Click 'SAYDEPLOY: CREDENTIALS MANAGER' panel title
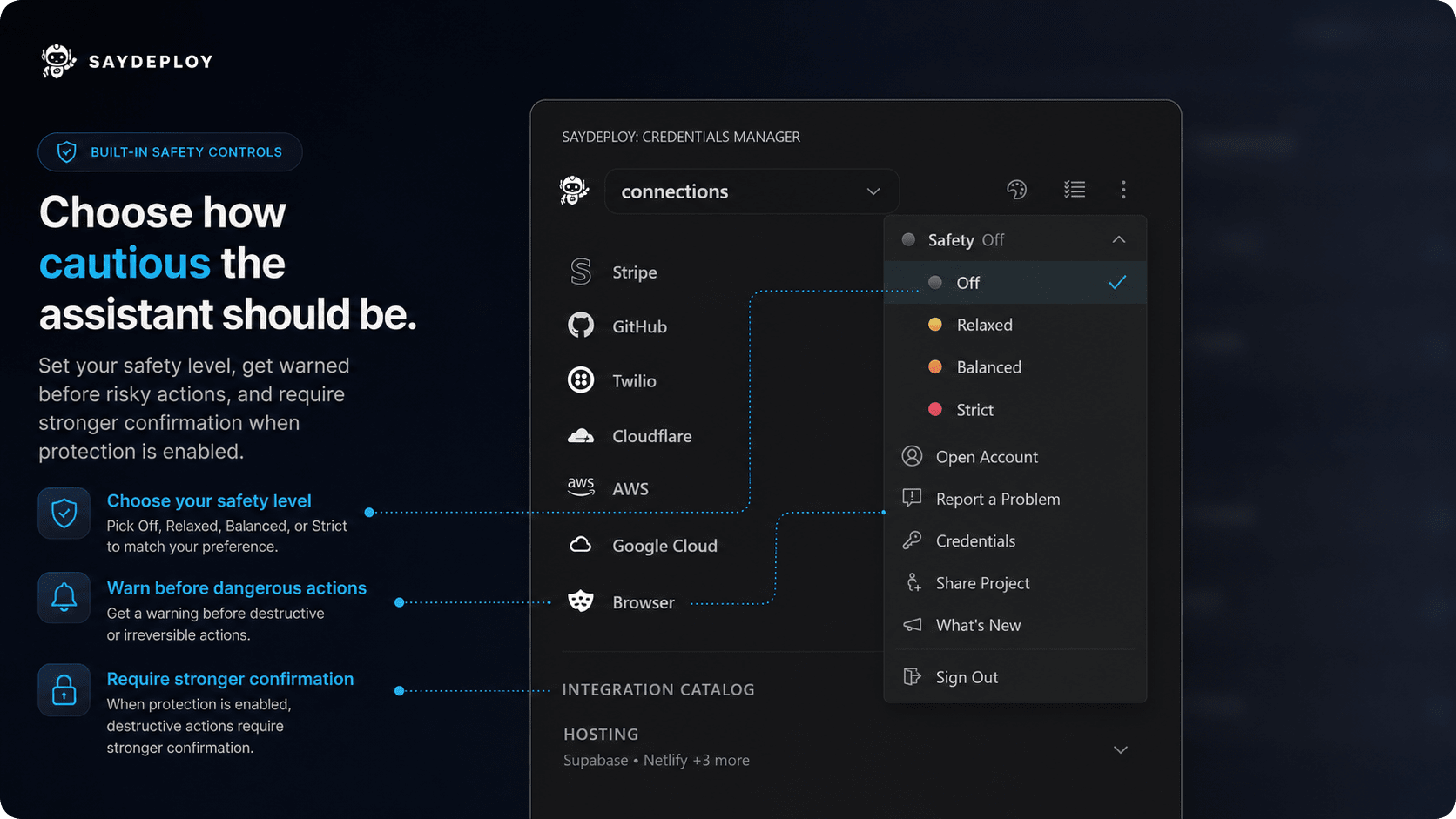Screen dimensions: 1456x819 pyautogui.click(x=681, y=137)
